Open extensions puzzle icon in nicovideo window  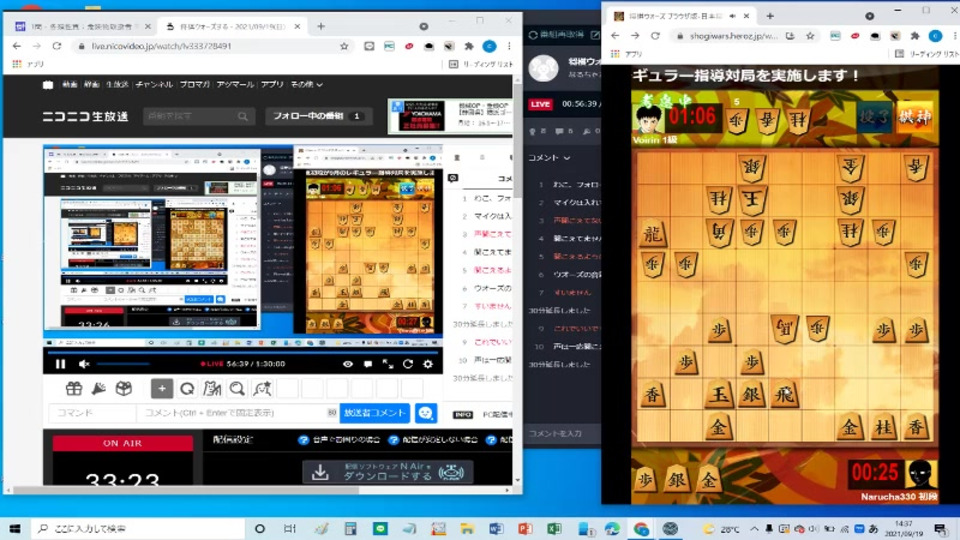[x=469, y=46]
